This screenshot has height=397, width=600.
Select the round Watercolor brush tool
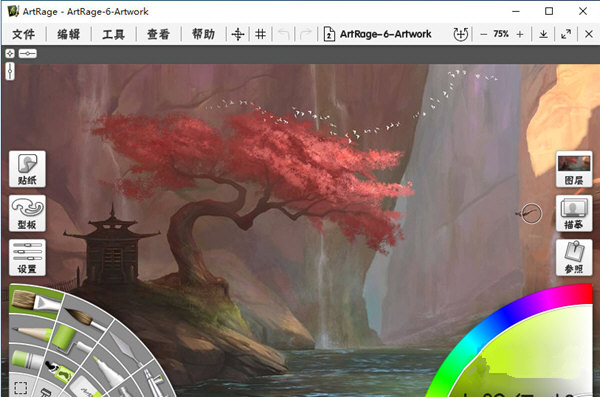tap(85, 319)
